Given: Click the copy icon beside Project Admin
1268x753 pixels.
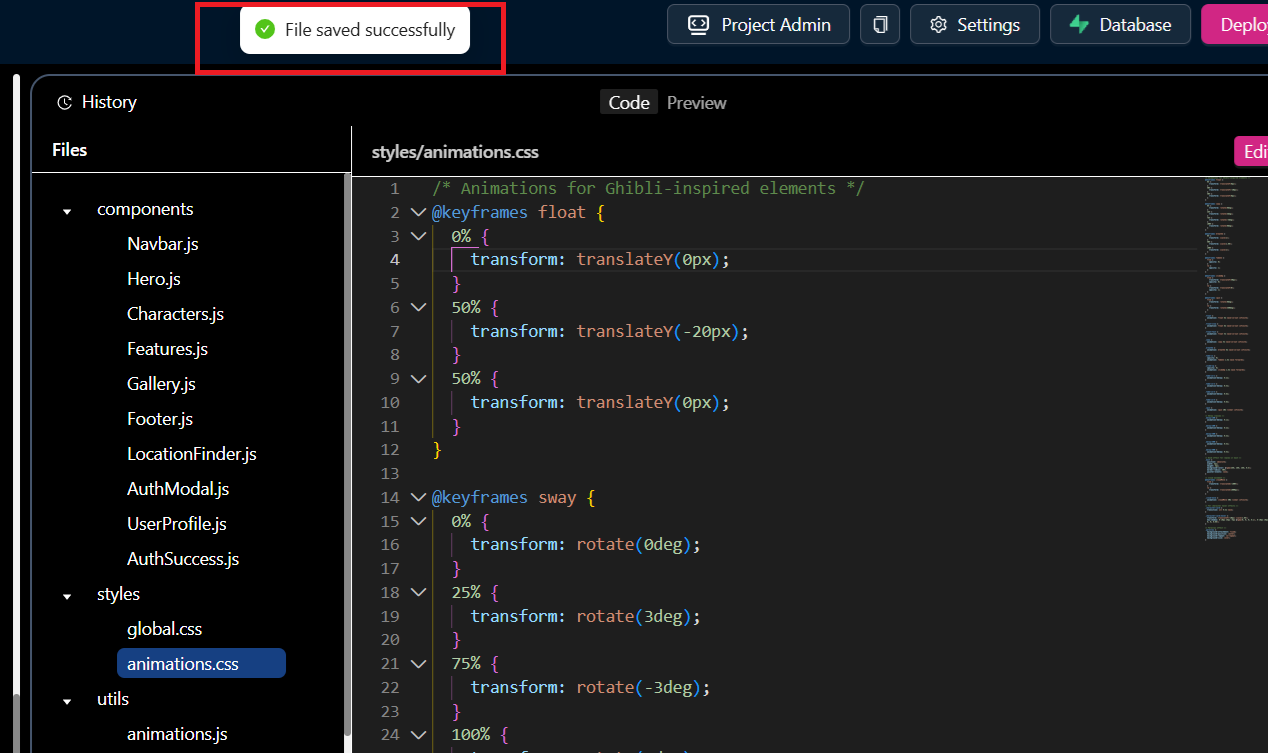Looking at the screenshot, I should [x=880, y=25].
